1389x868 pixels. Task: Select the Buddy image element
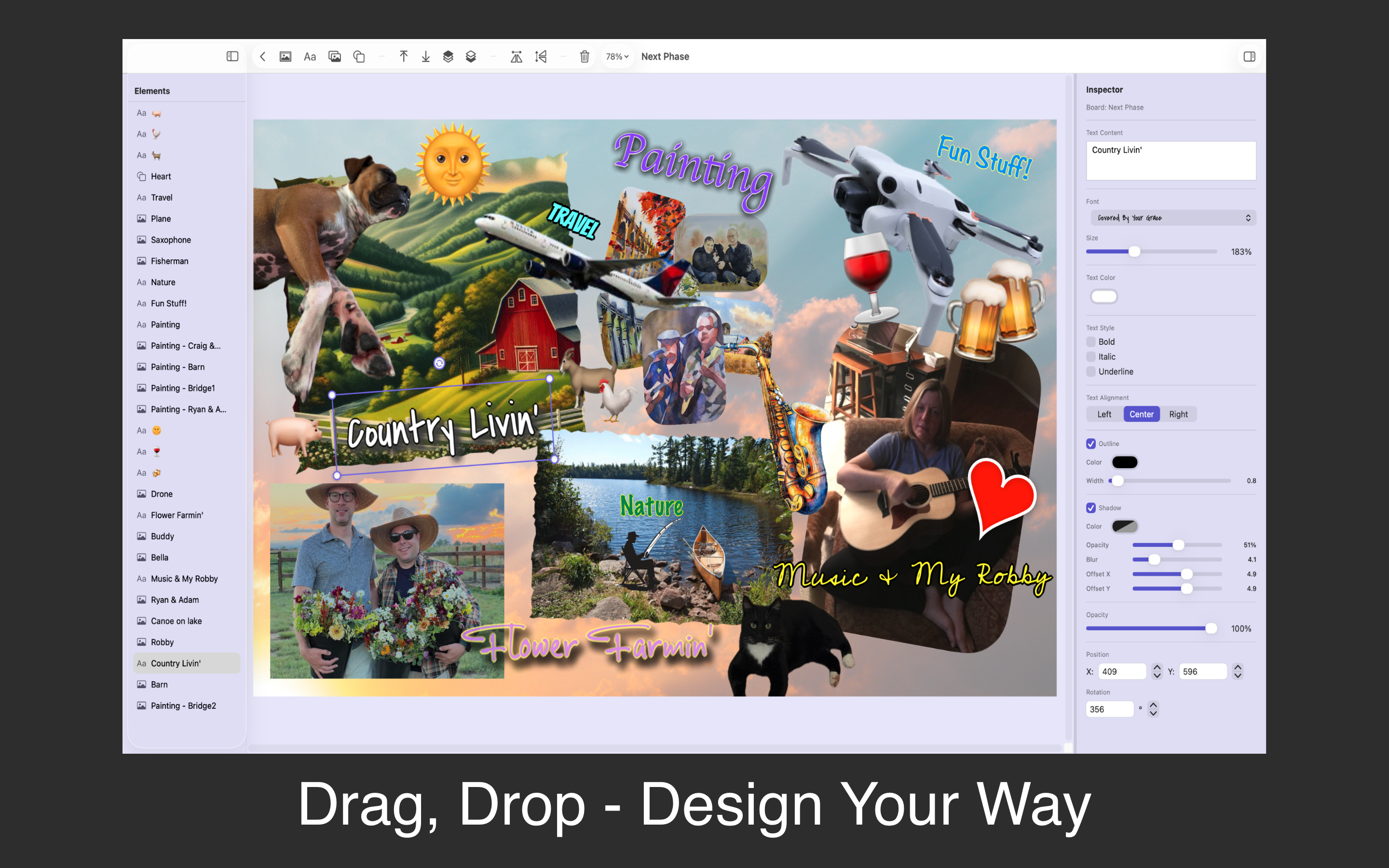click(x=187, y=536)
